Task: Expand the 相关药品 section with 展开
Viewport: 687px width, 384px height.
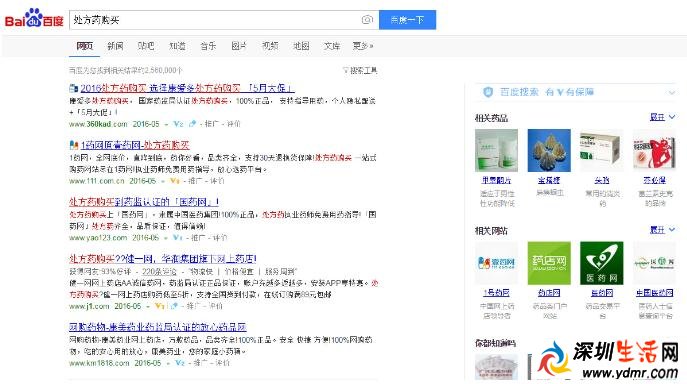Action: [x=662, y=117]
